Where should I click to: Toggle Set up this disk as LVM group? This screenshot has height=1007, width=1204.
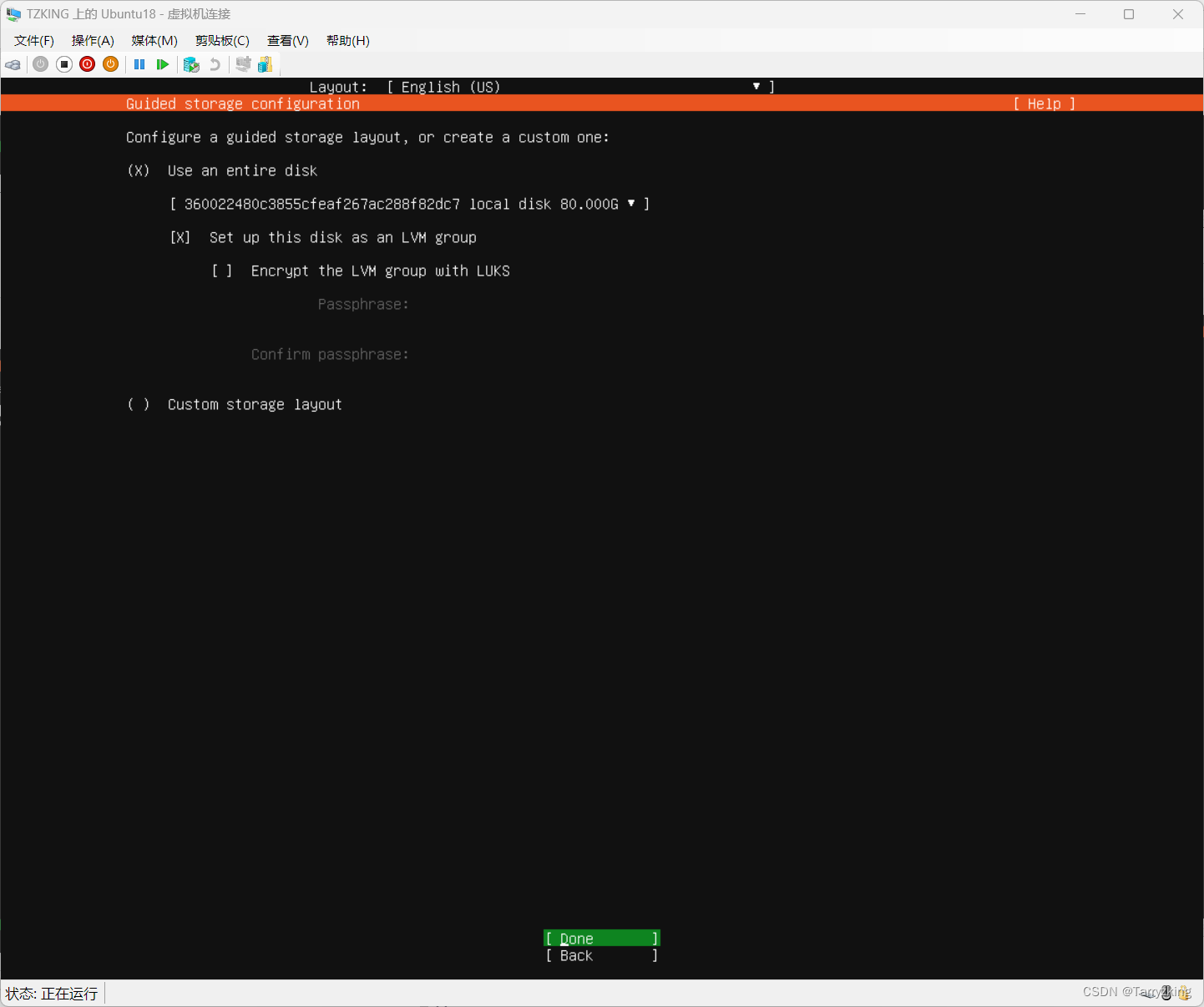tap(323, 237)
